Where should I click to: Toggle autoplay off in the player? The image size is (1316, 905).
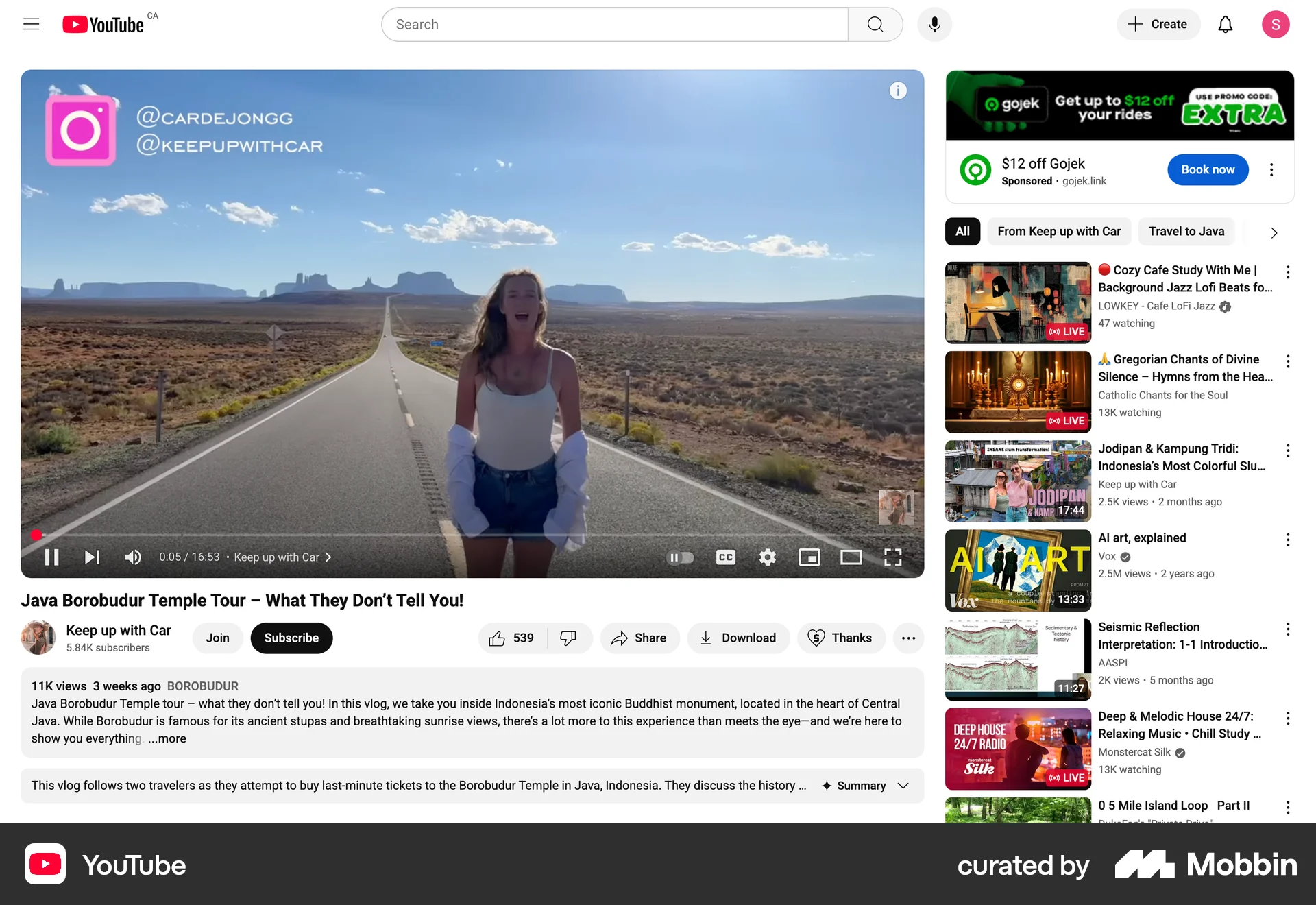click(681, 557)
